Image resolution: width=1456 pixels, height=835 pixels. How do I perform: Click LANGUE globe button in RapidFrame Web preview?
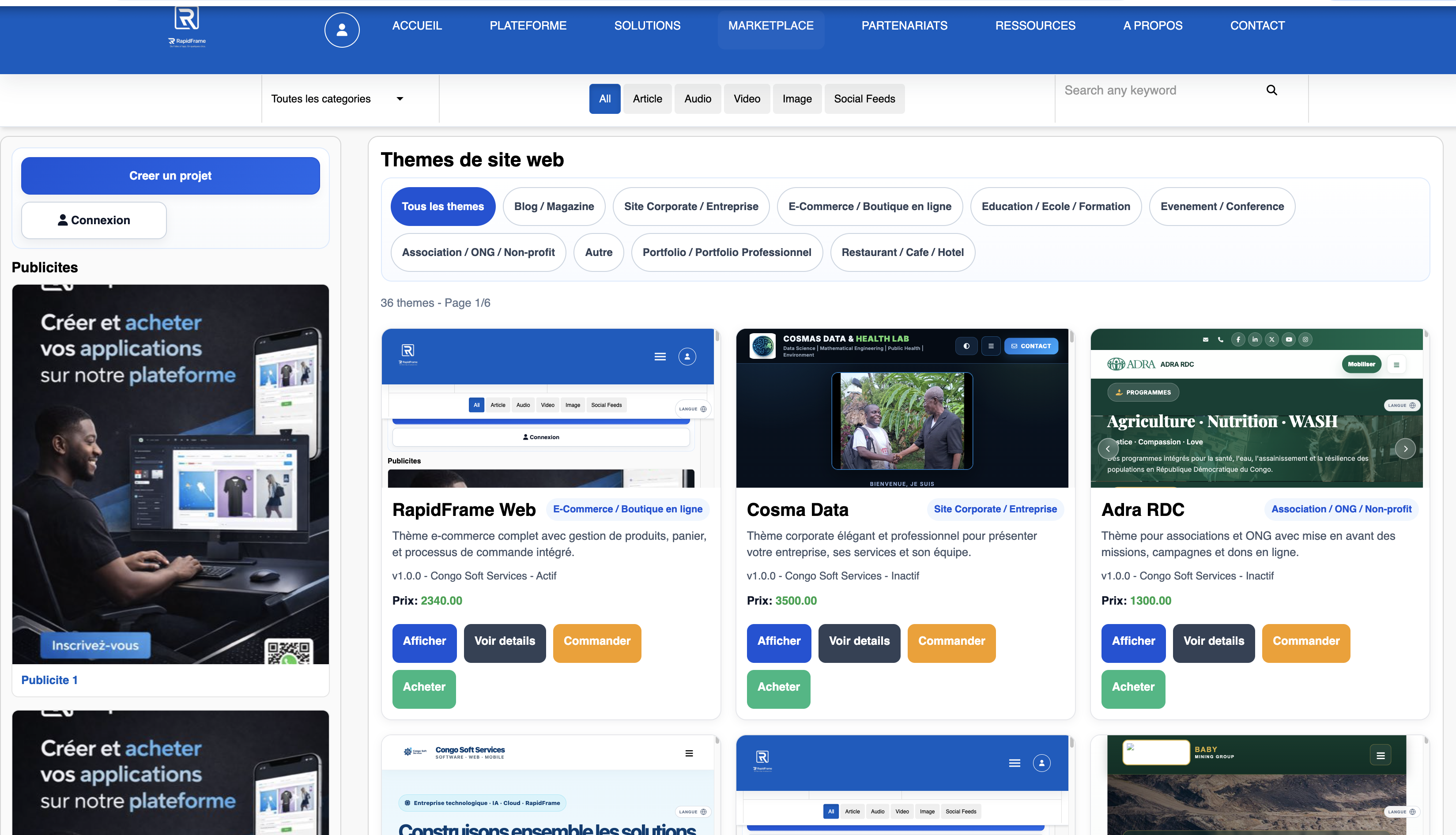(x=693, y=409)
